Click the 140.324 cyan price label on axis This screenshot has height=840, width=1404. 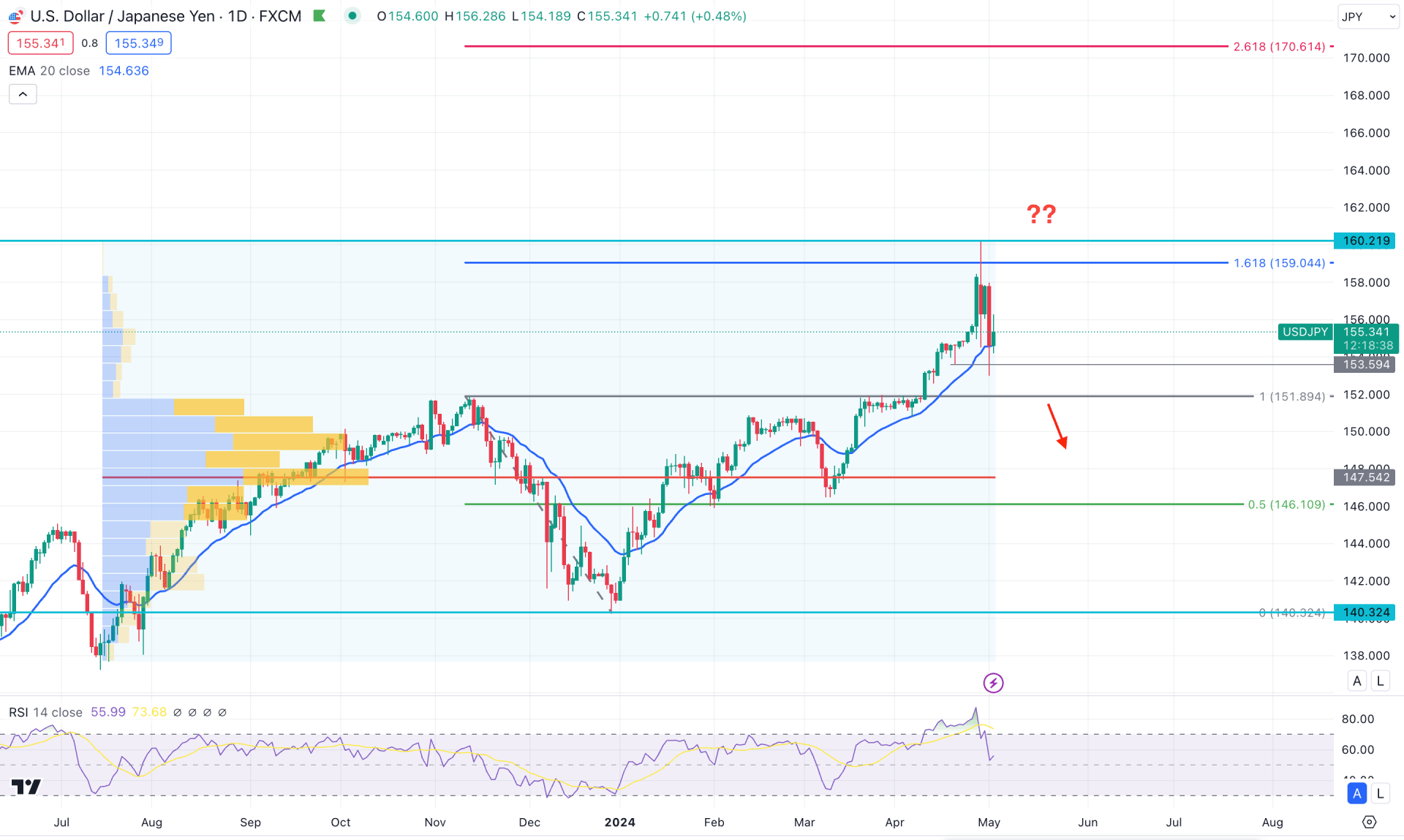click(1365, 613)
